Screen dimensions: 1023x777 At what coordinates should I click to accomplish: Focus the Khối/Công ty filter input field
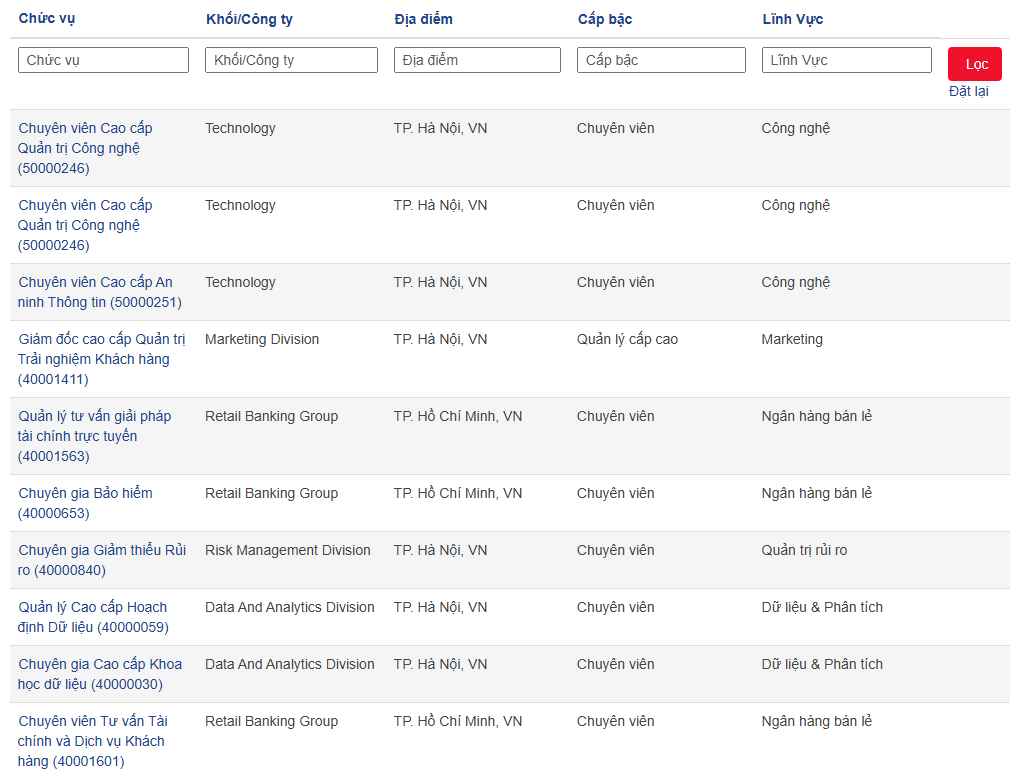click(291, 60)
